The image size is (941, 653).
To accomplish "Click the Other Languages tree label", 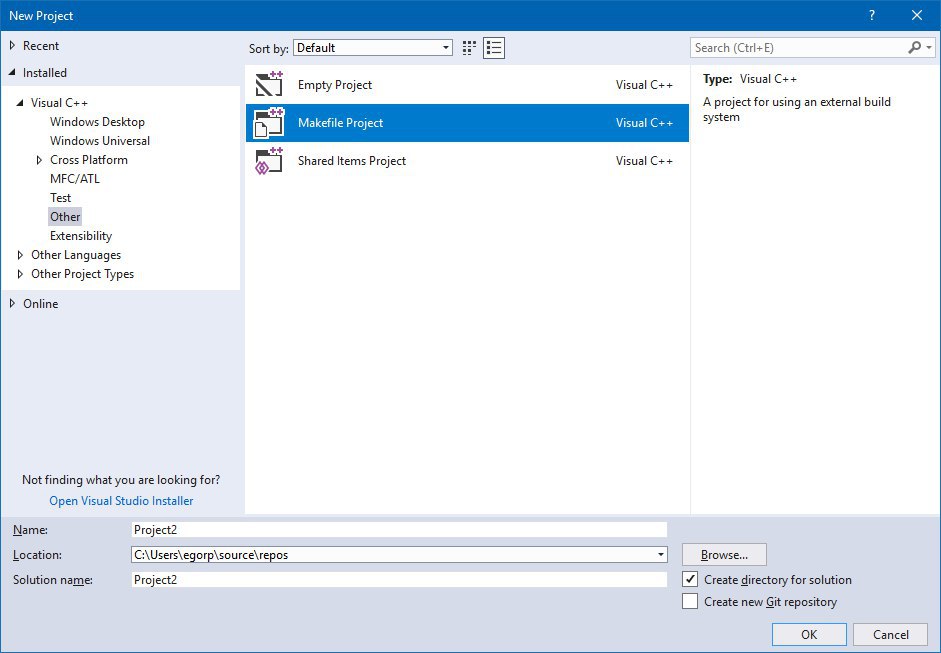I will (76, 255).
